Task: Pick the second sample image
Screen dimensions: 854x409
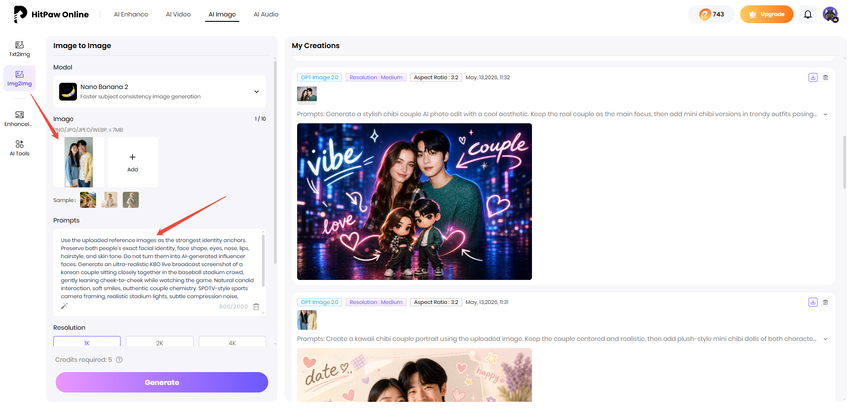Action: coord(109,200)
